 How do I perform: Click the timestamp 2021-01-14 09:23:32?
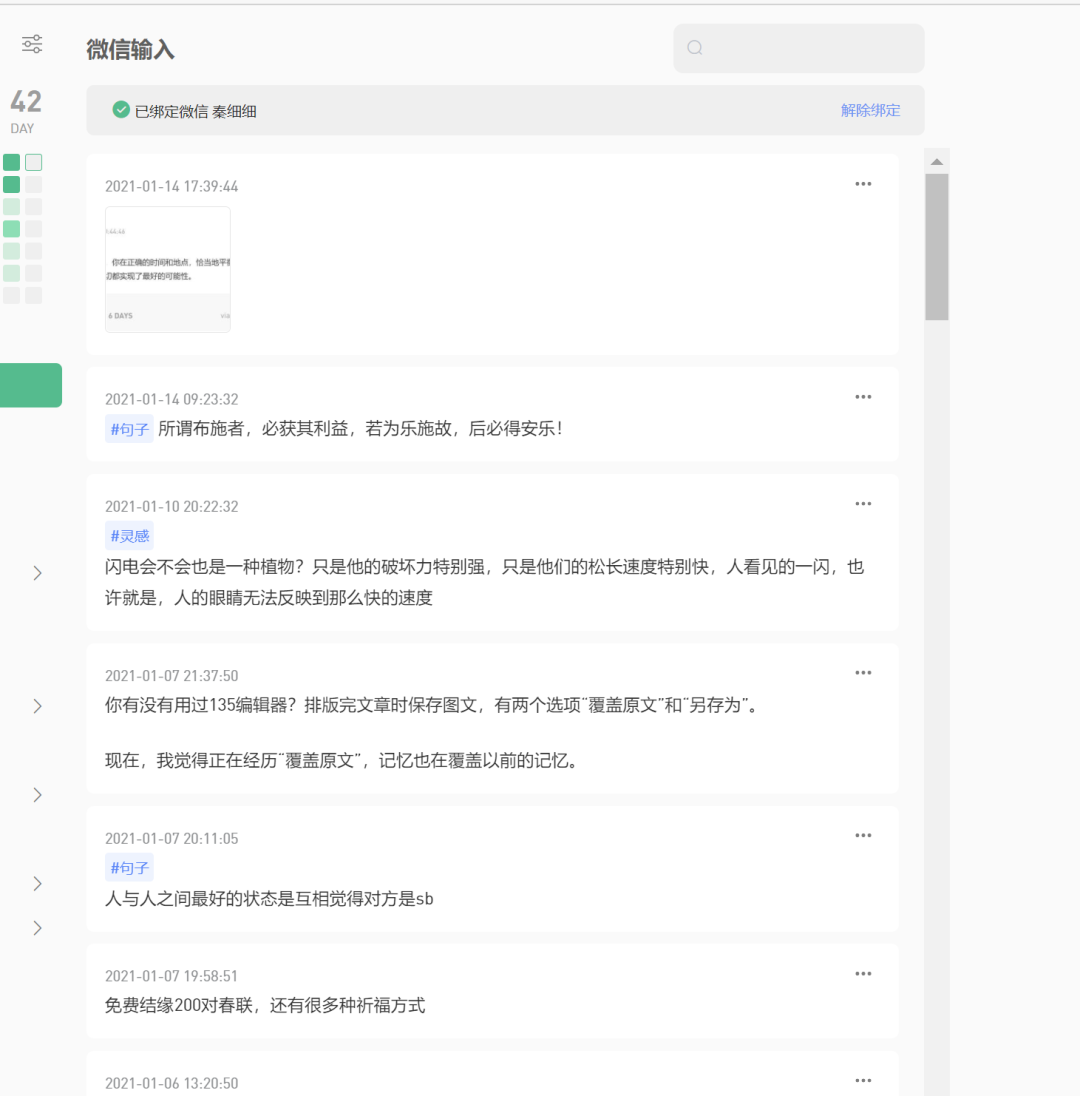pos(171,400)
